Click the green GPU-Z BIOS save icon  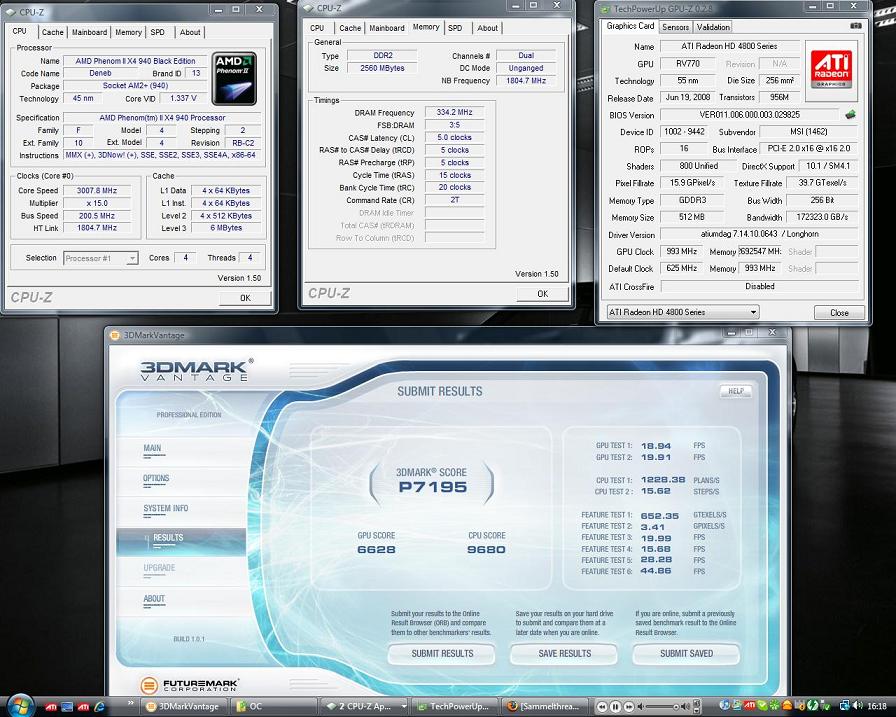tap(850, 115)
